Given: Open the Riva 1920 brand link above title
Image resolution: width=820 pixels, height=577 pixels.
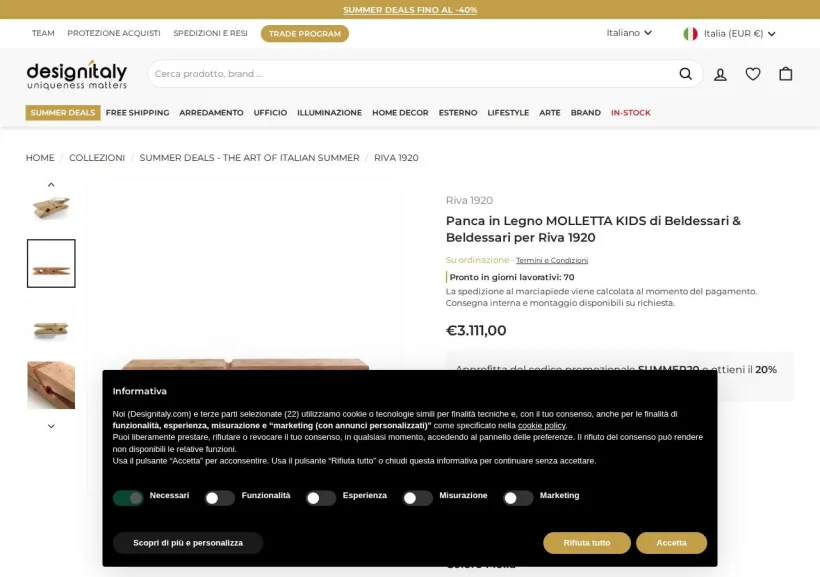Looking at the screenshot, I should (469, 200).
